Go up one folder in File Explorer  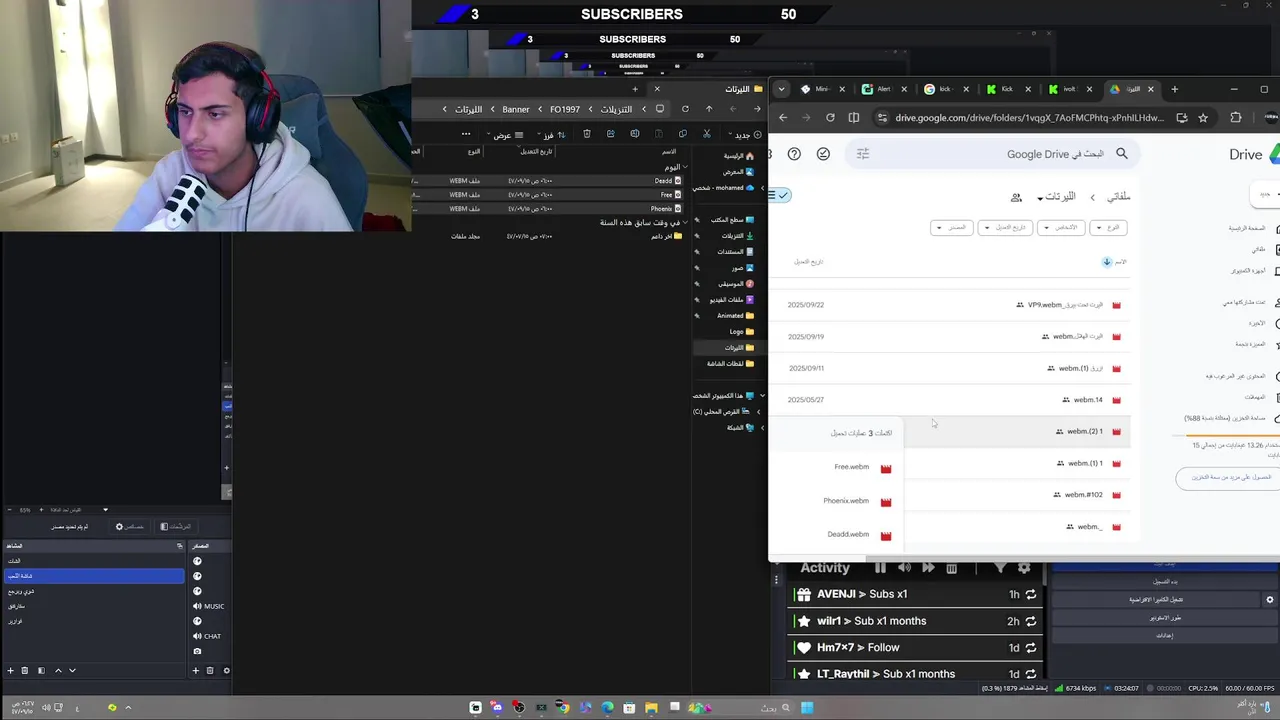coord(709,109)
